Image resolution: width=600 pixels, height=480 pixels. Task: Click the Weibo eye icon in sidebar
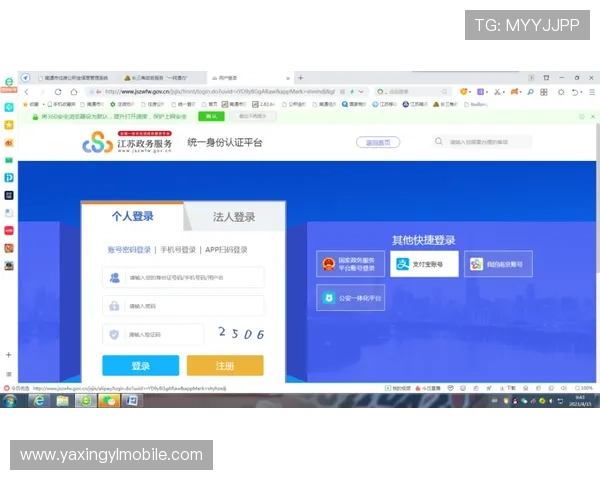click(9, 143)
